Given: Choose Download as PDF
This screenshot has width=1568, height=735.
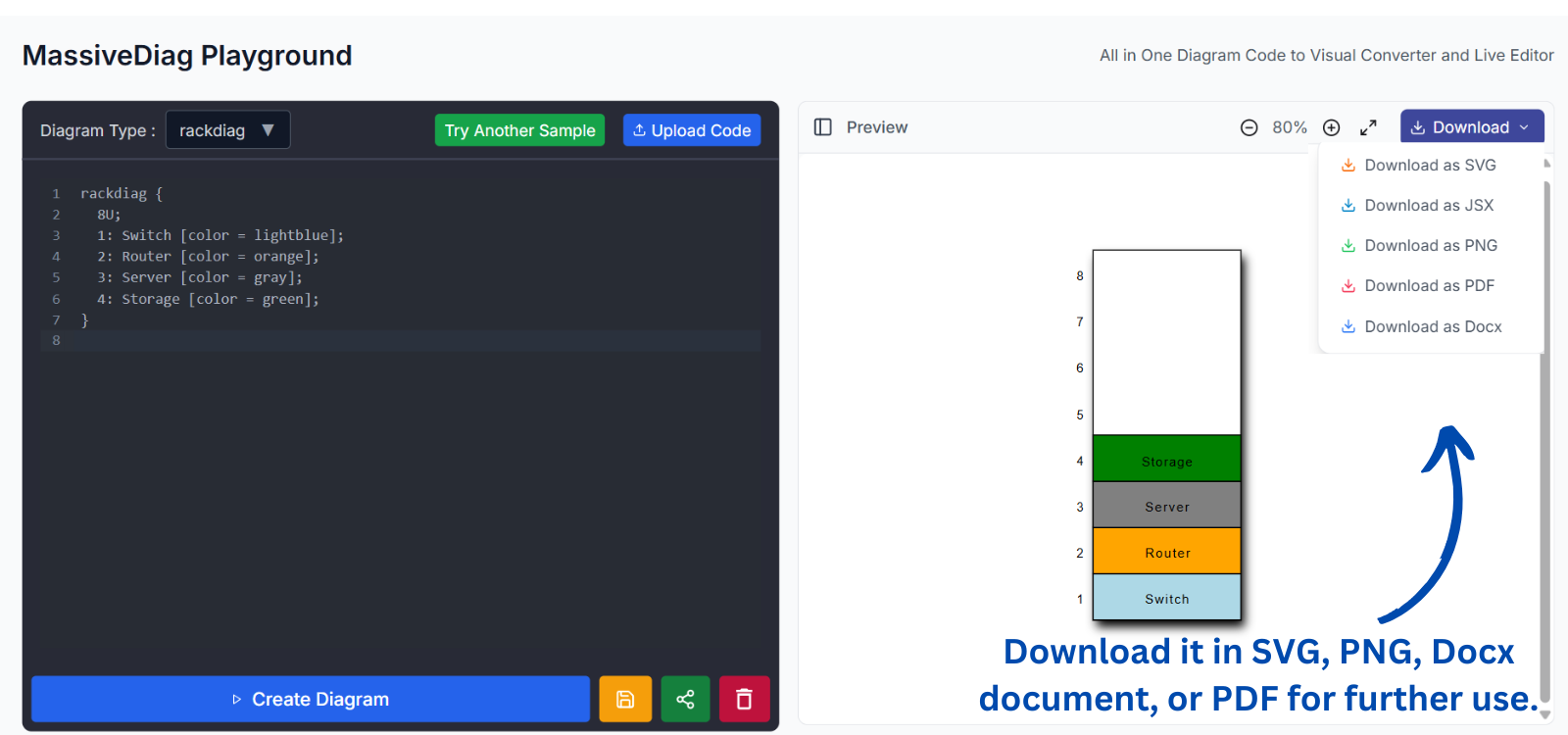Looking at the screenshot, I should (1418, 285).
